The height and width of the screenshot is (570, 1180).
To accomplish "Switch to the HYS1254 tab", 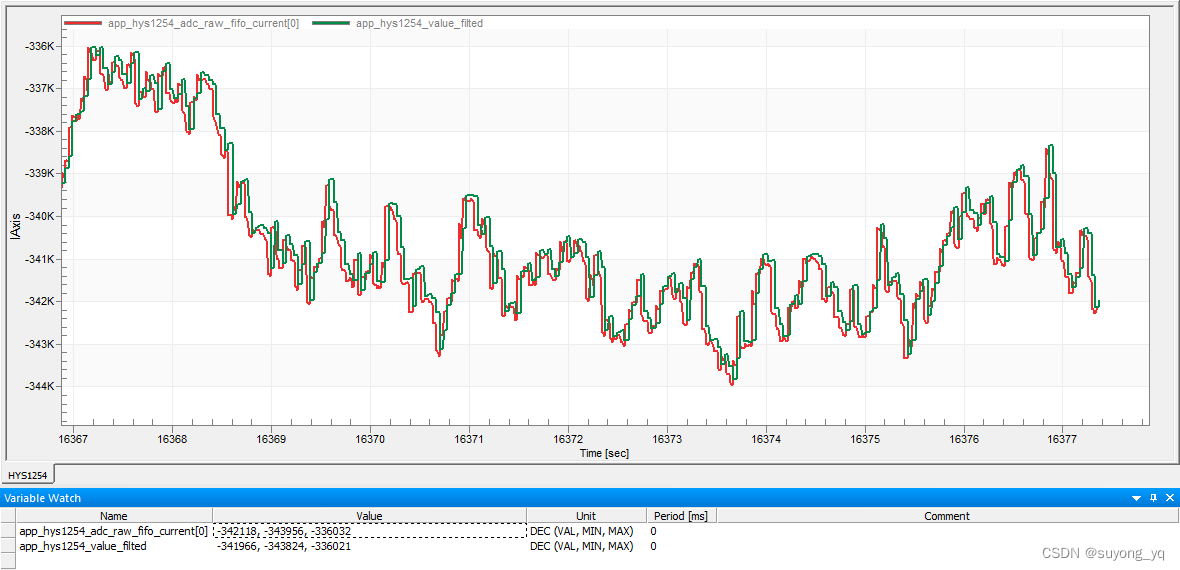I will (x=28, y=475).
